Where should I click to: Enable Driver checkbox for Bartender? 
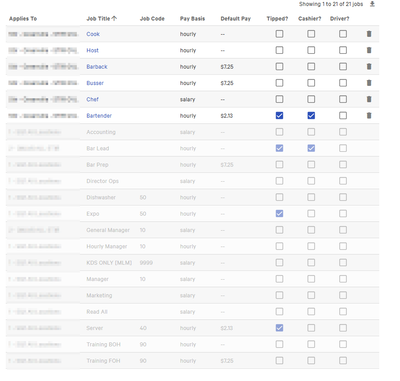pyautogui.click(x=343, y=115)
